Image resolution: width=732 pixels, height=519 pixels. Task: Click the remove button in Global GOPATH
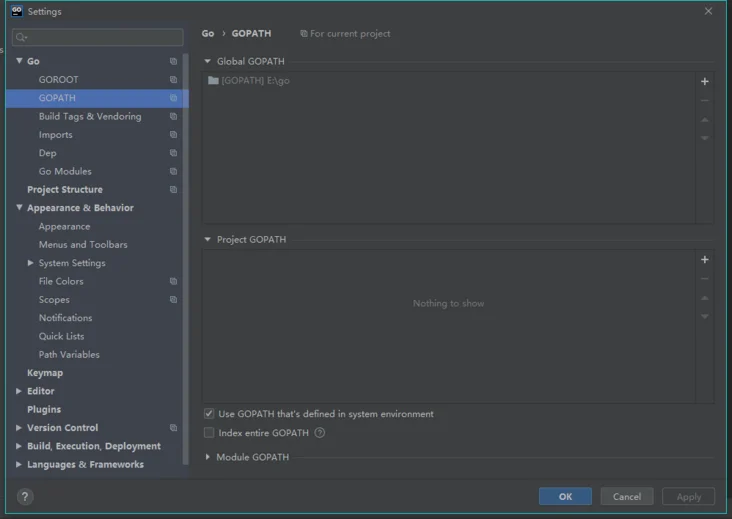(x=704, y=100)
